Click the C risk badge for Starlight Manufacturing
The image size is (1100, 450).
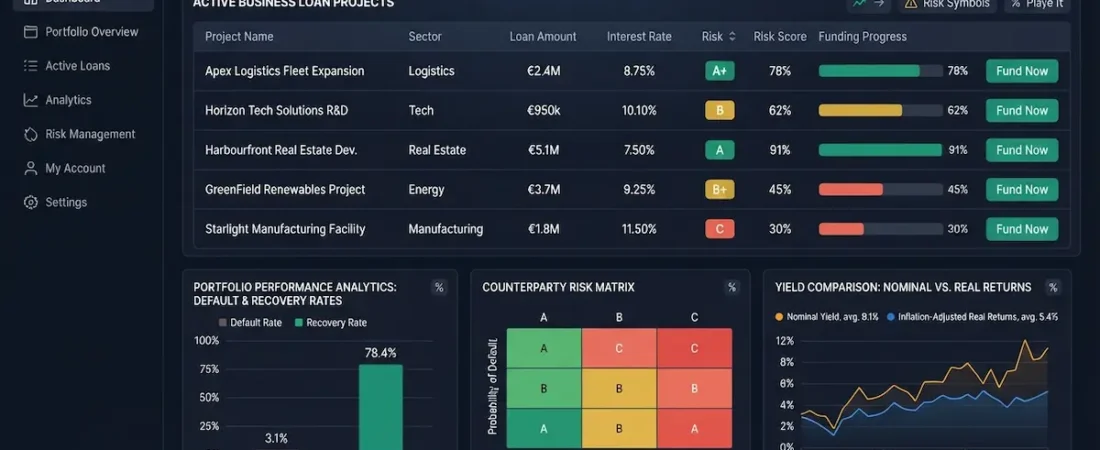(720, 229)
